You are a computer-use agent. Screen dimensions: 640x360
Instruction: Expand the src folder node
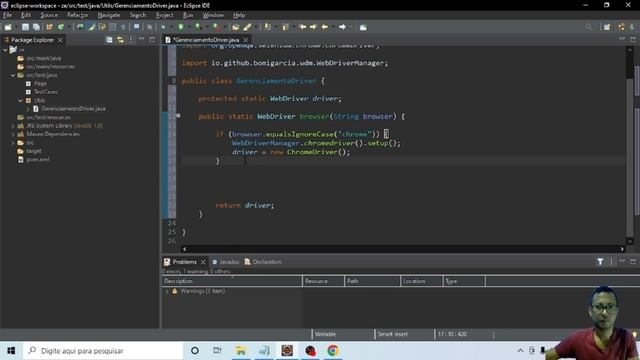pos(13,143)
